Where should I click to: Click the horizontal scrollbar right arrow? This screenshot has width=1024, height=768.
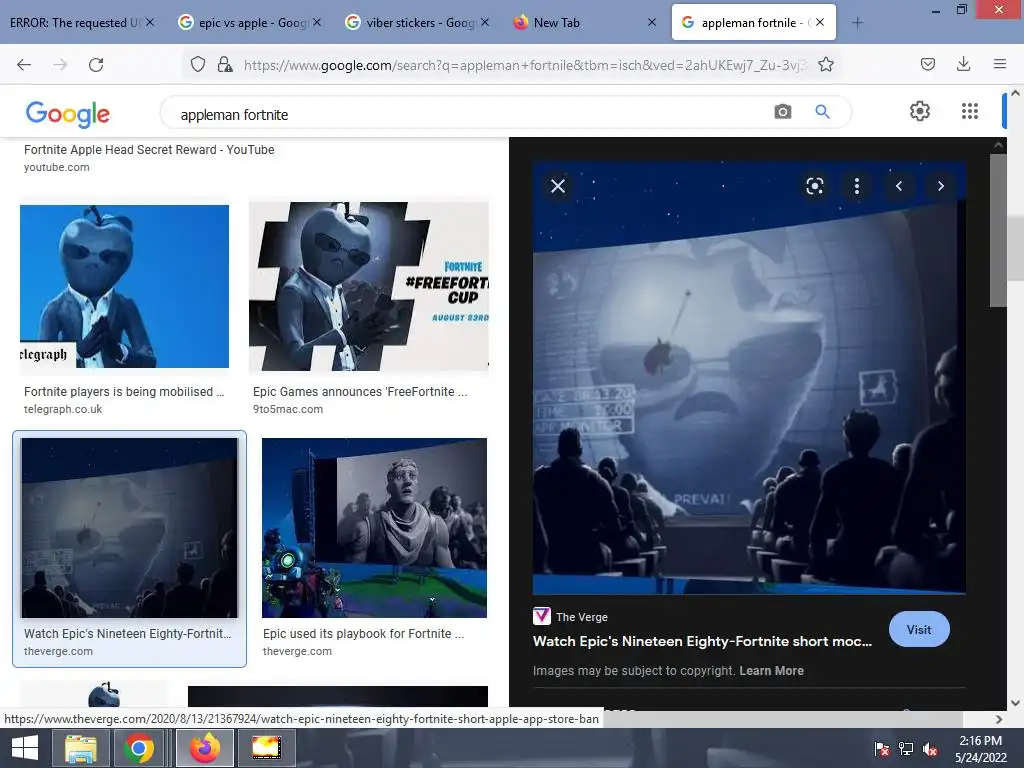coord(999,720)
